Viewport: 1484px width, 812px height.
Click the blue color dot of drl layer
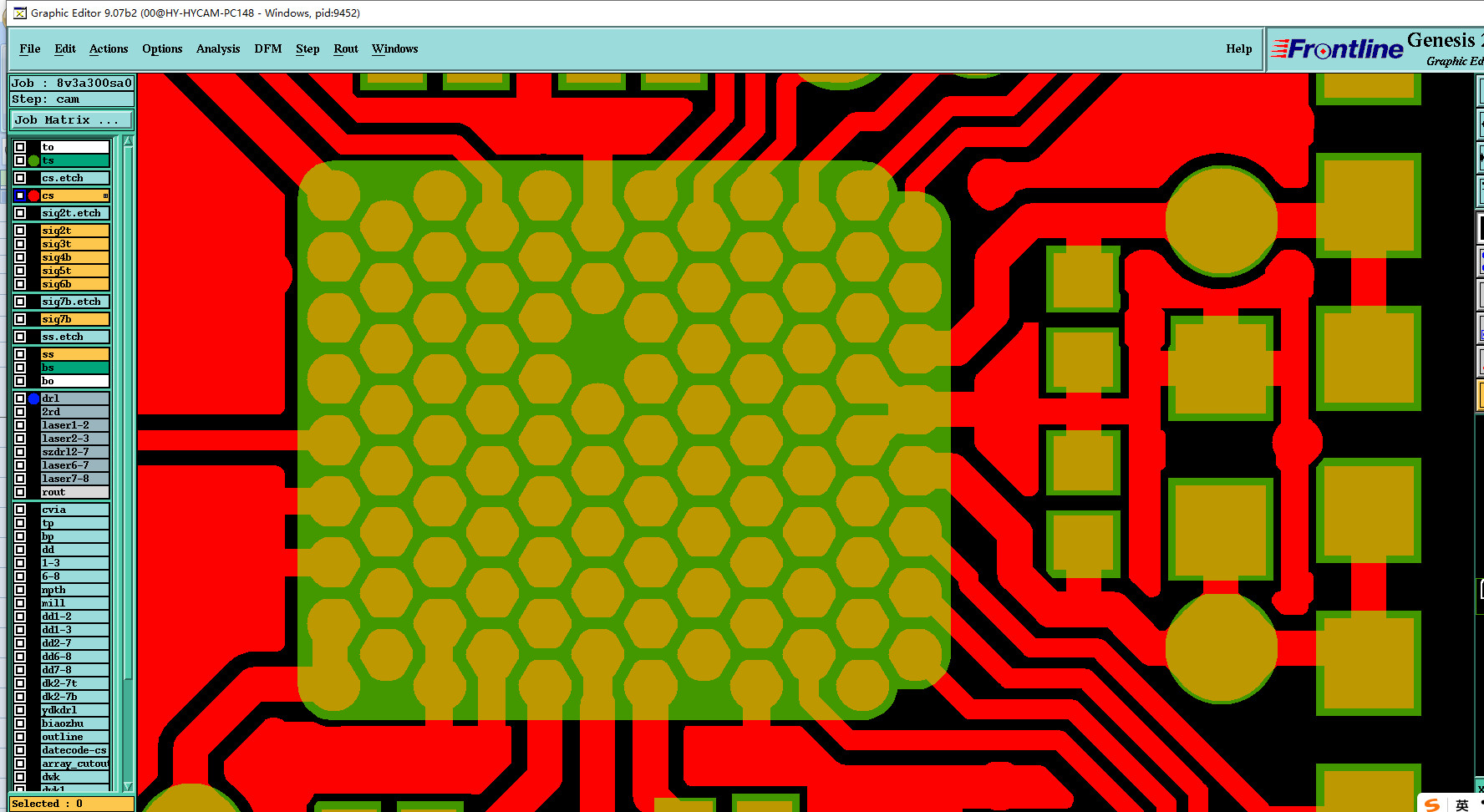[33, 398]
